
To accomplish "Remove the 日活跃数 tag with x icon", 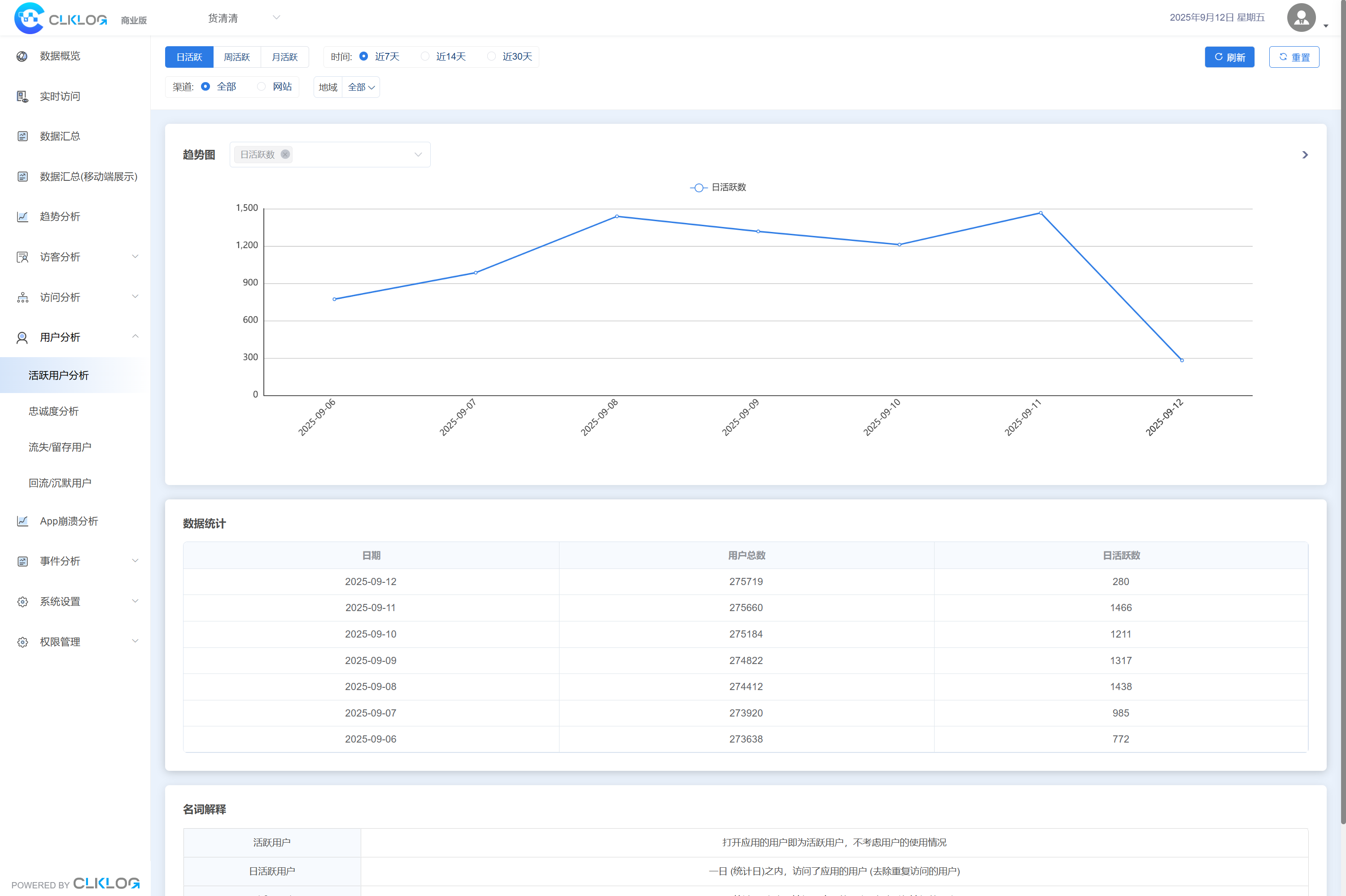I will (x=285, y=154).
